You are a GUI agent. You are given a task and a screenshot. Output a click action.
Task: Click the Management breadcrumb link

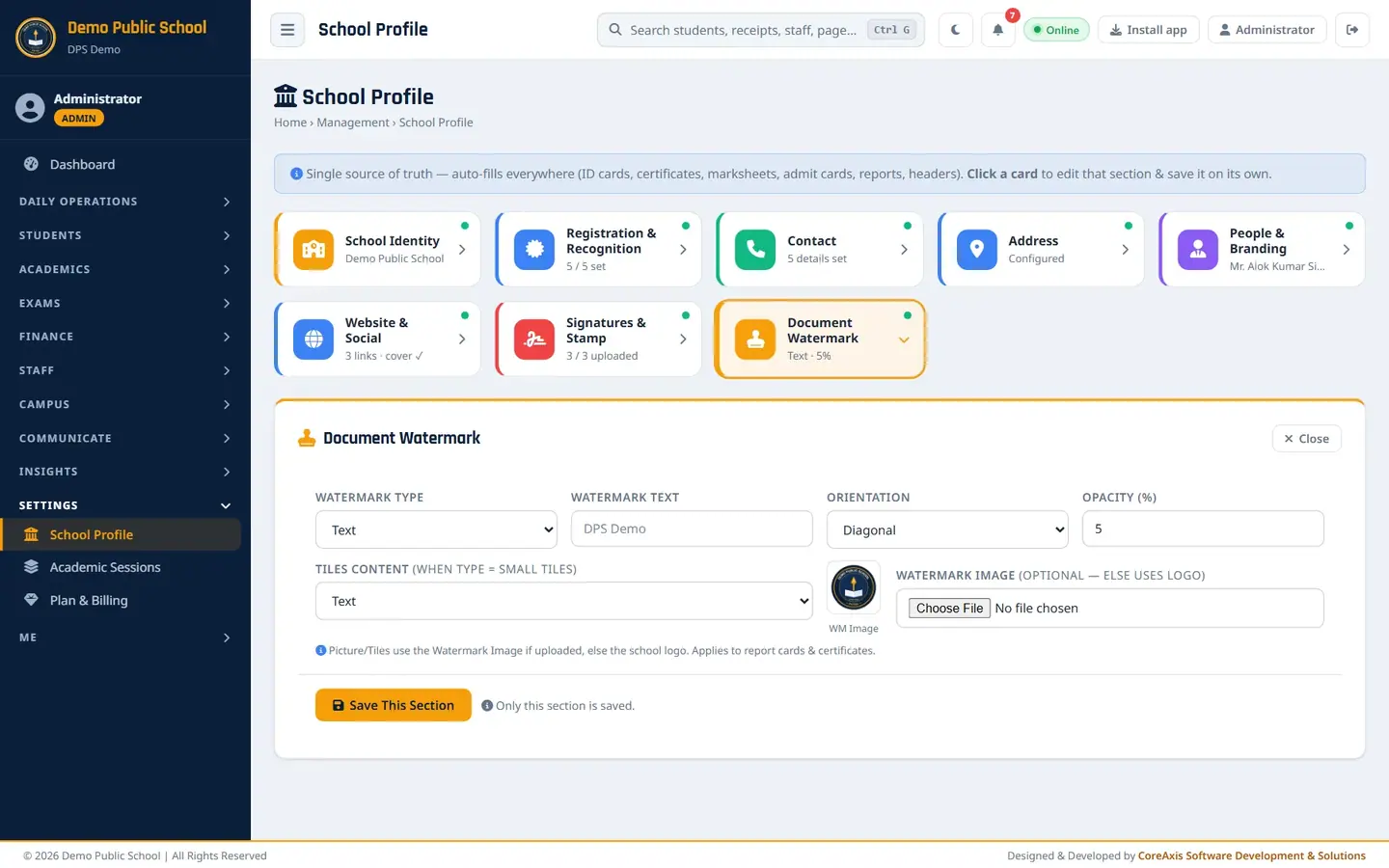pyautogui.click(x=353, y=122)
